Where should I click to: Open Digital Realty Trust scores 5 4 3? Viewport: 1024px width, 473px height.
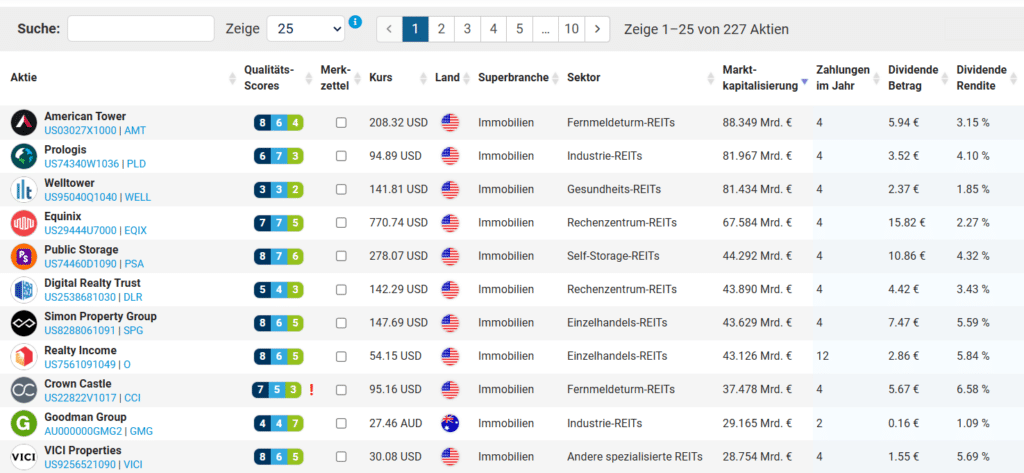coord(279,289)
